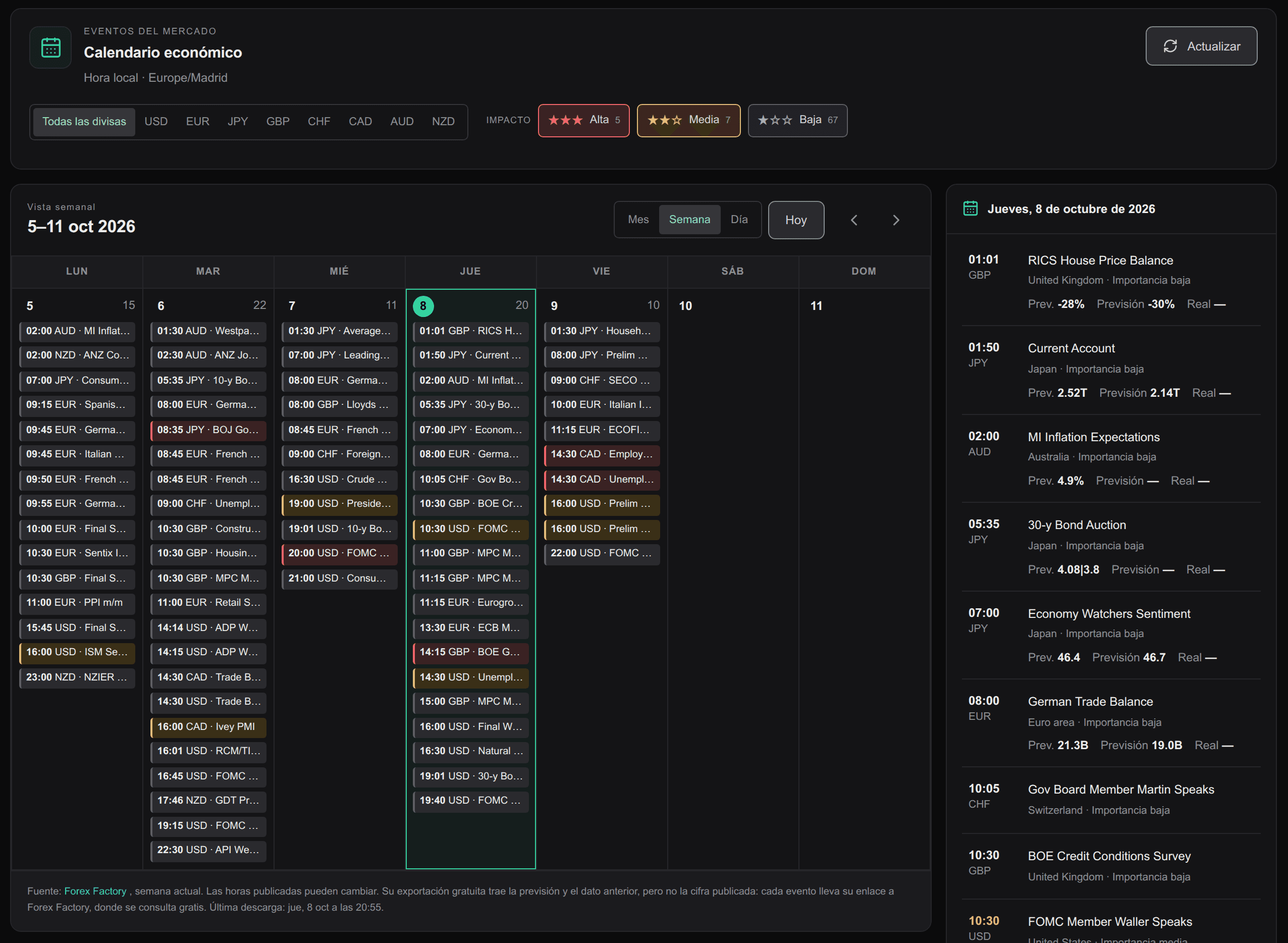This screenshot has height=943, width=1288.
Task: Open the 16:00 CAD Ivey PMI event
Action: pos(208,727)
